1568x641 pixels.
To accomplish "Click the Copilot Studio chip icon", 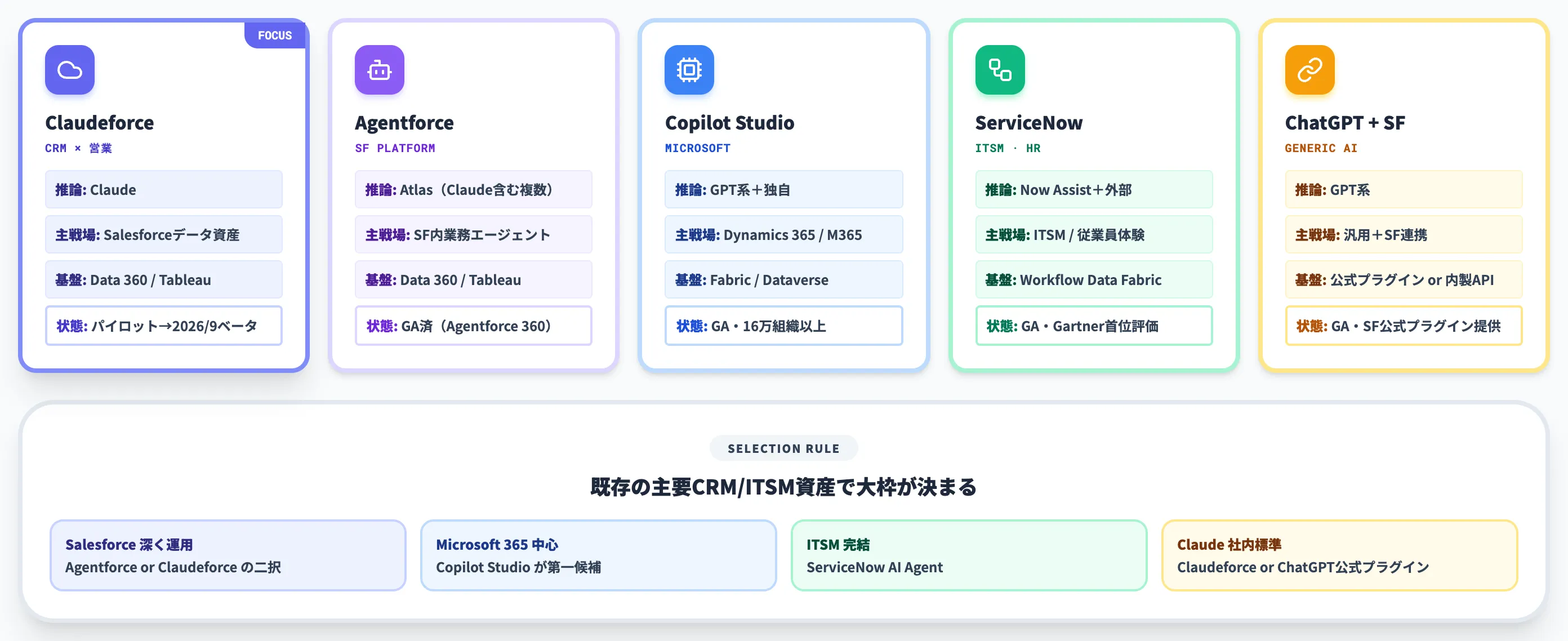I will point(689,70).
